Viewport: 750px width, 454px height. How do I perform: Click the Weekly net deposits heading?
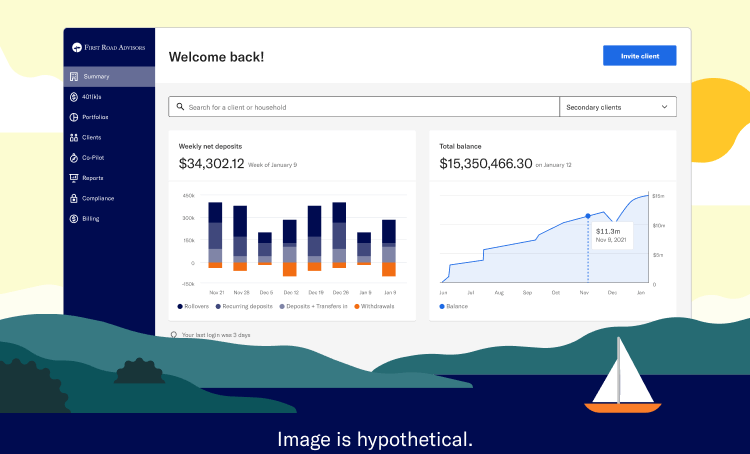tap(210, 146)
